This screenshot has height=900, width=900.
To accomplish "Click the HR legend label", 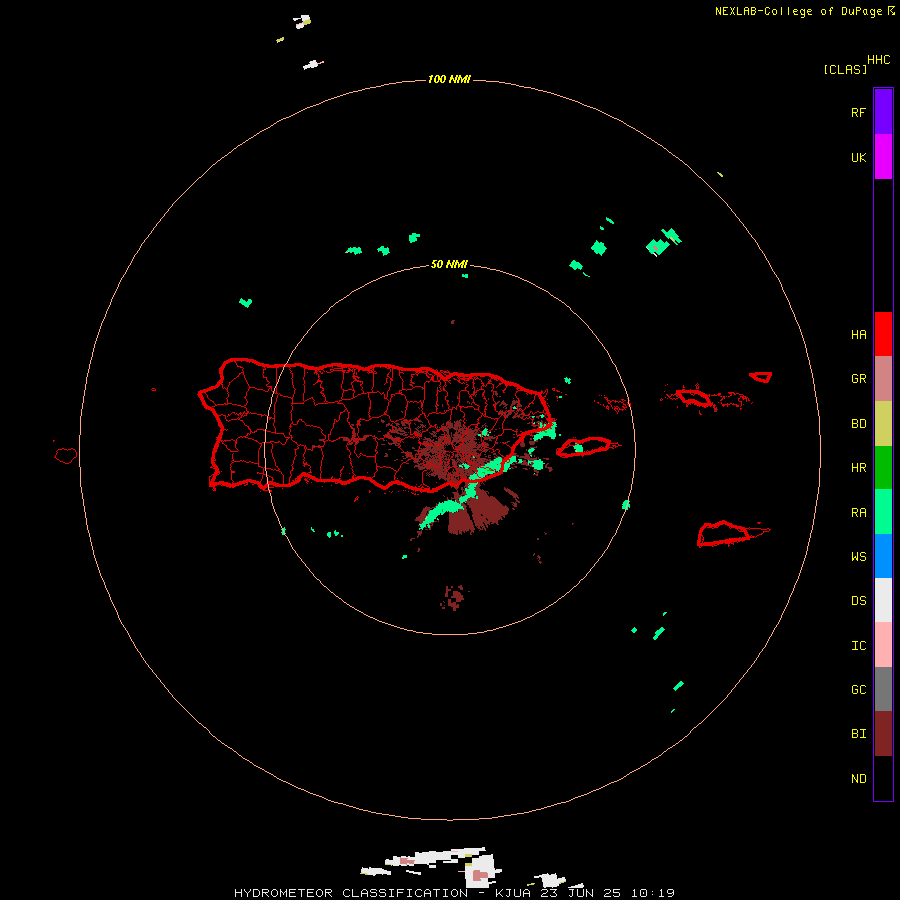I will [858, 468].
